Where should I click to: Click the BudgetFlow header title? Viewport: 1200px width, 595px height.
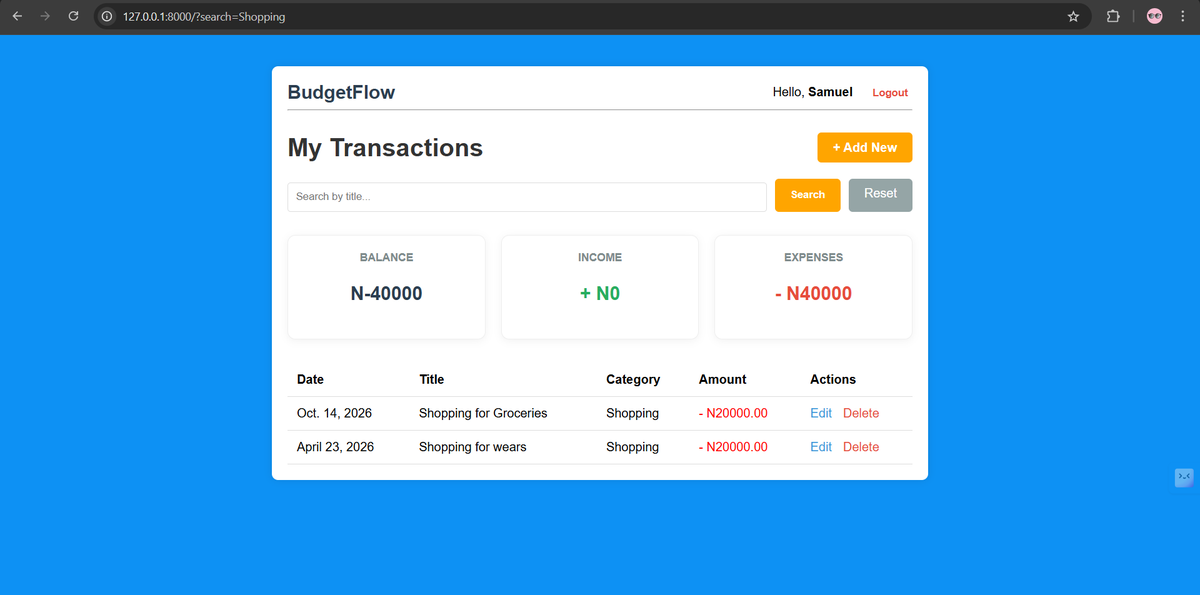point(341,92)
